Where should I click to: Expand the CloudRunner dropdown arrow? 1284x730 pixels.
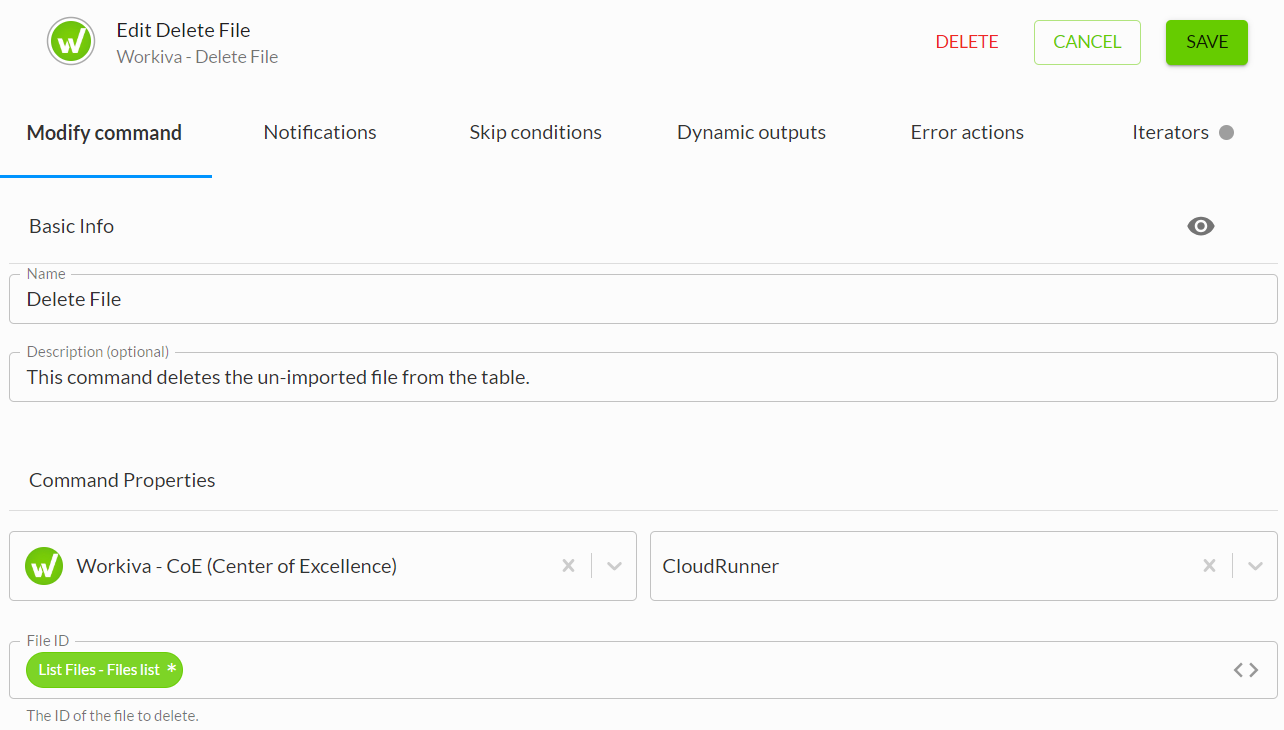pyautogui.click(x=1256, y=566)
